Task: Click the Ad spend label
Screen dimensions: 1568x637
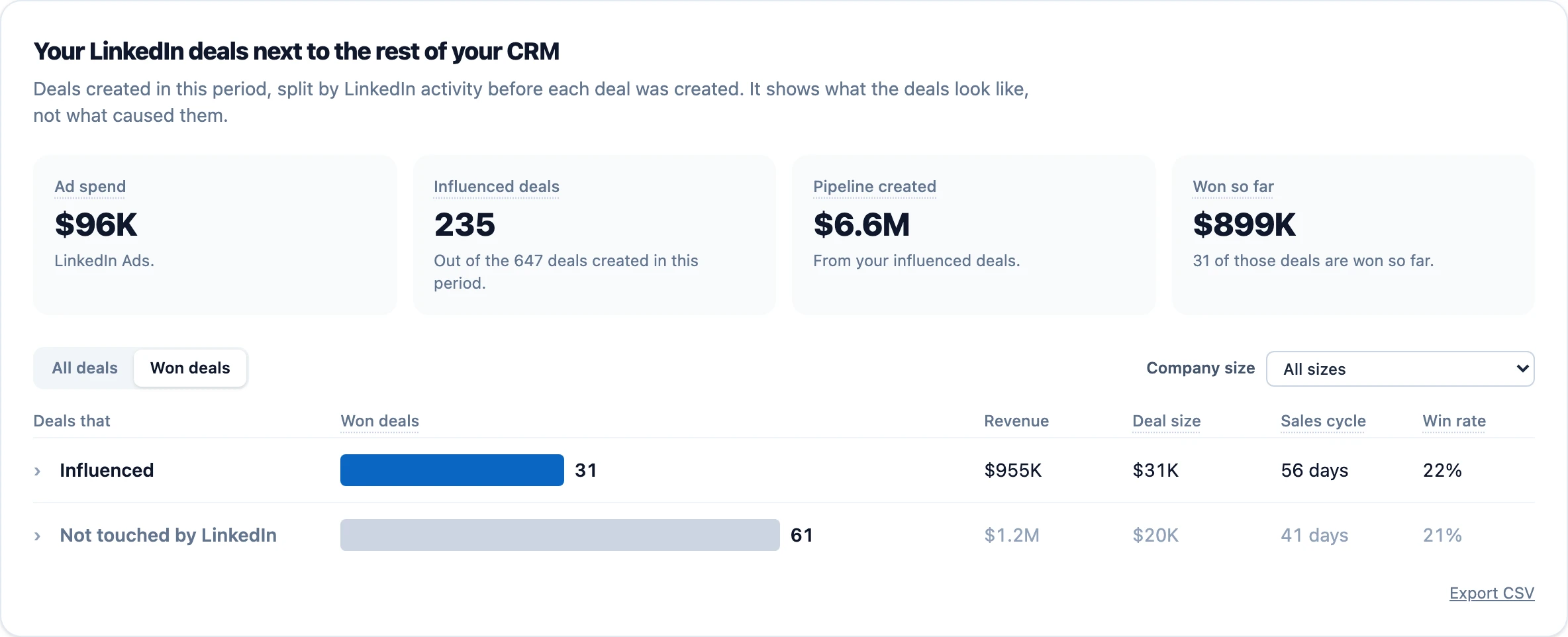Action: click(x=90, y=187)
